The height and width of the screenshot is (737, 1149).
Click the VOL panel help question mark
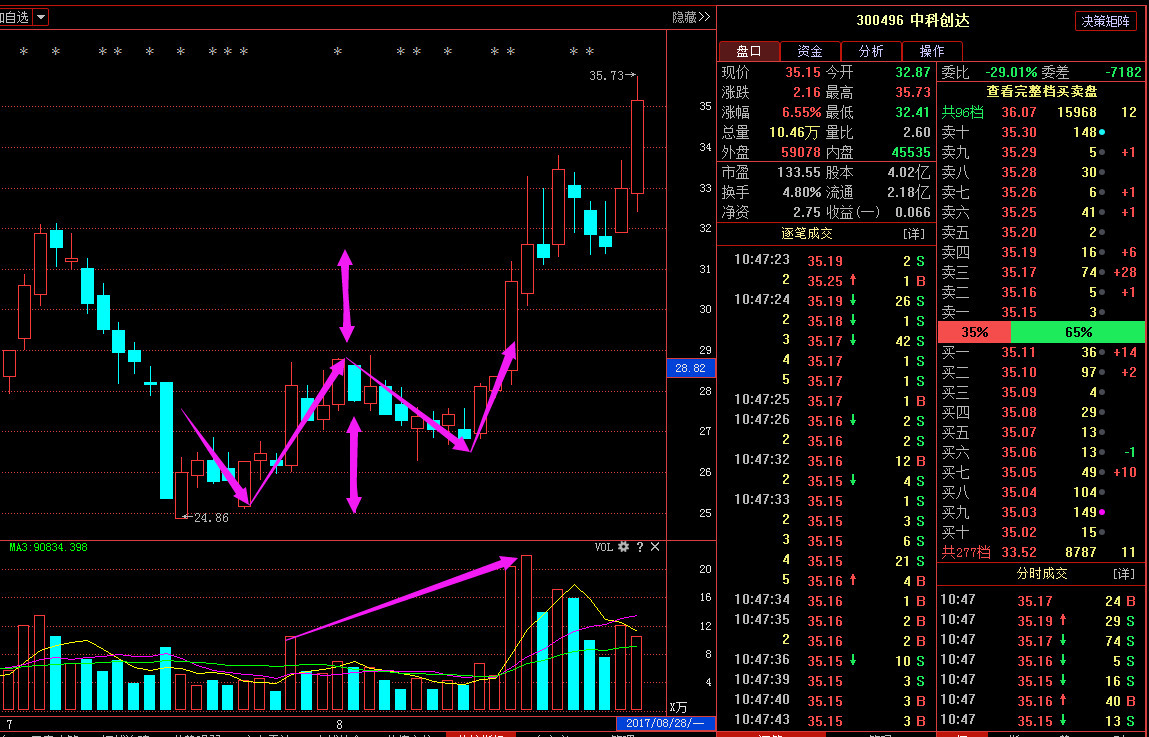tap(640, 547)
